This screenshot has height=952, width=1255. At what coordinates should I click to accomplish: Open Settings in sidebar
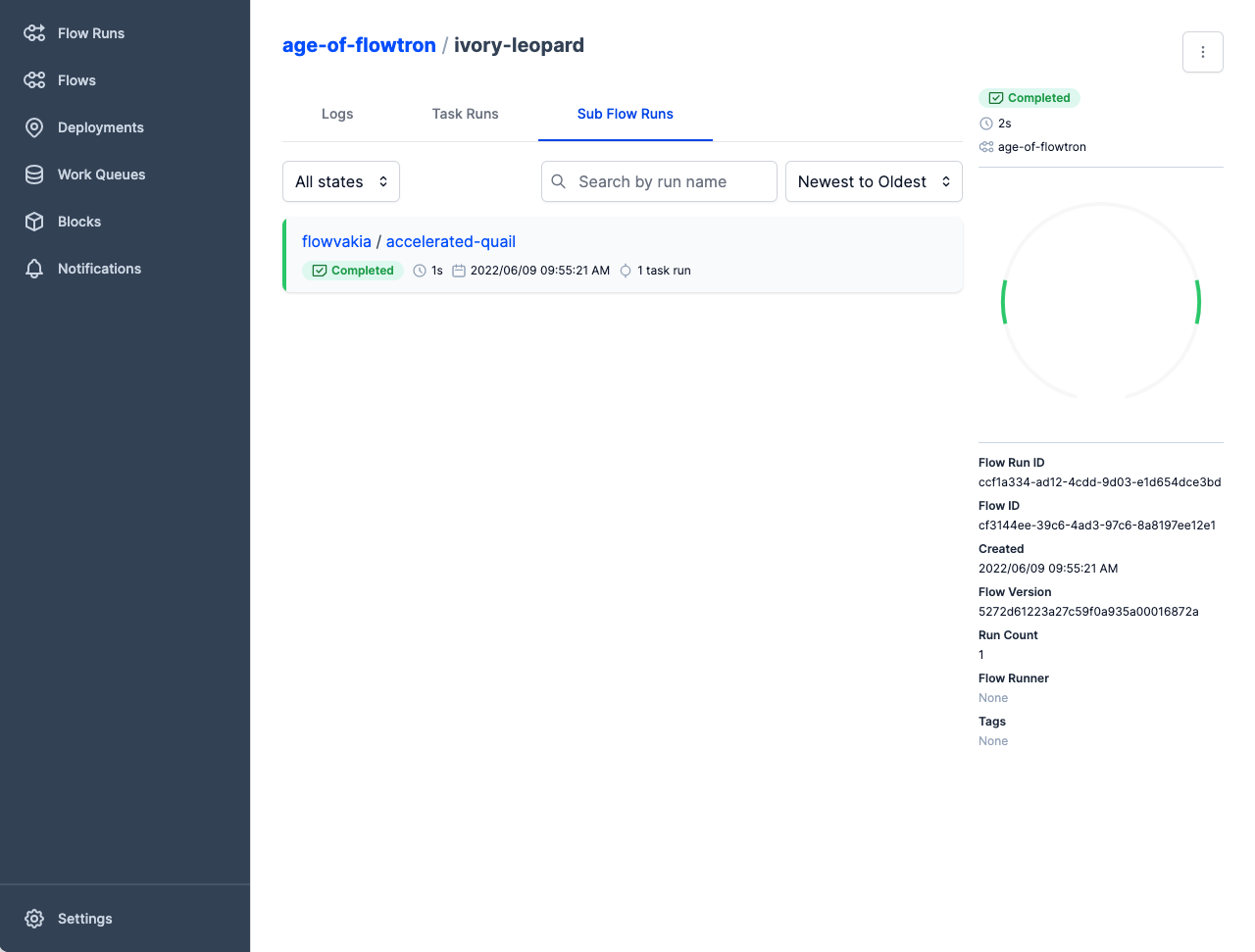pos(85,919)
